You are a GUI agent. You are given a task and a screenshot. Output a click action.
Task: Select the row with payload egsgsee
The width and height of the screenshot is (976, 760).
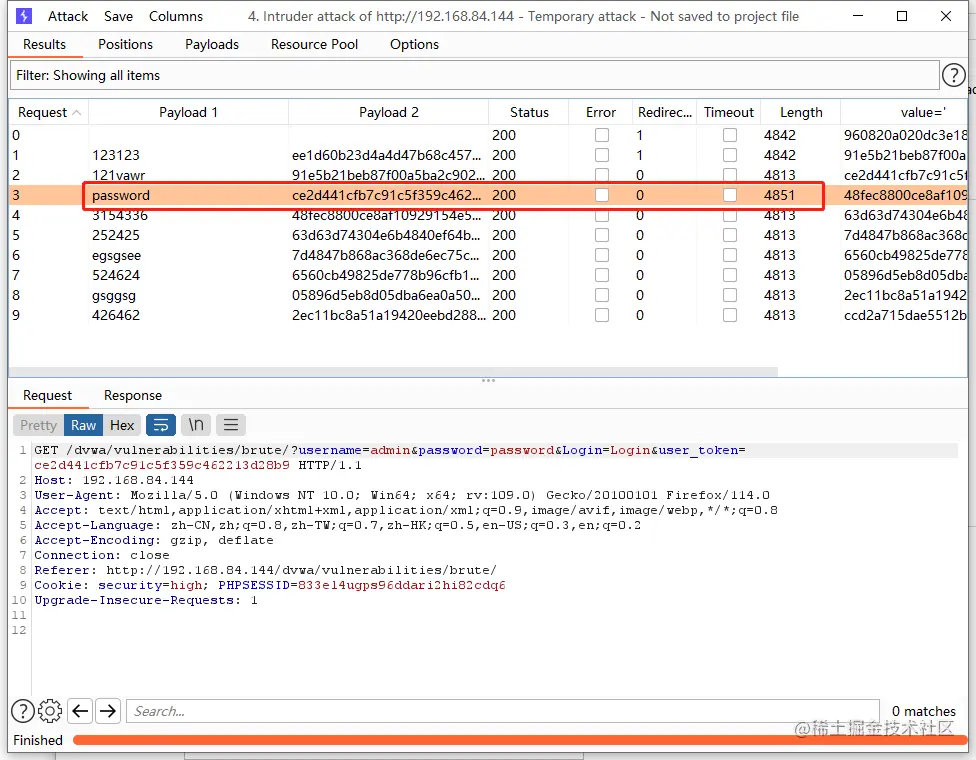point(488,255)
